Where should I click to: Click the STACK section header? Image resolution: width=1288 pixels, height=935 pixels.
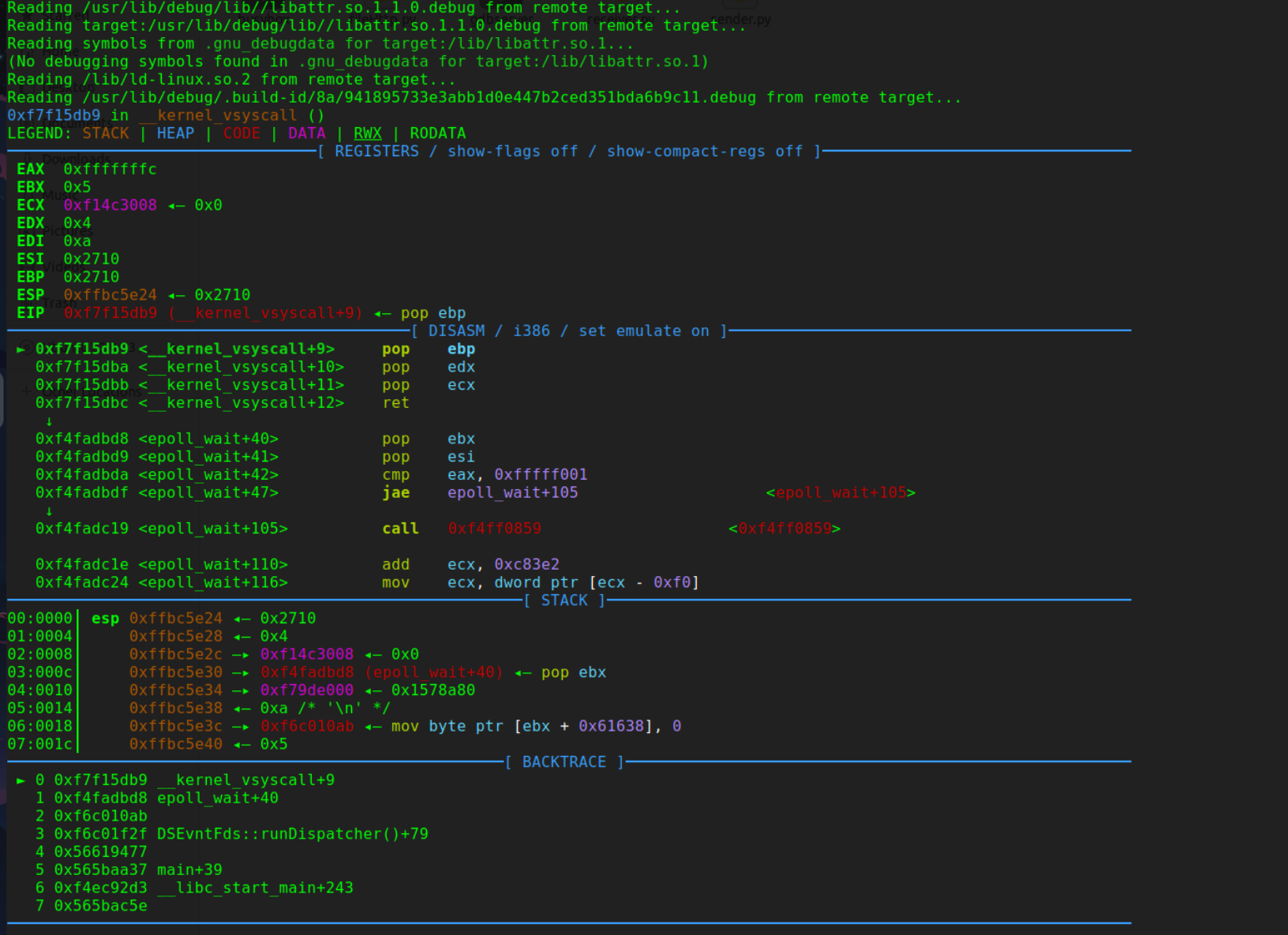pyautogui.click(x=564, y=600)
